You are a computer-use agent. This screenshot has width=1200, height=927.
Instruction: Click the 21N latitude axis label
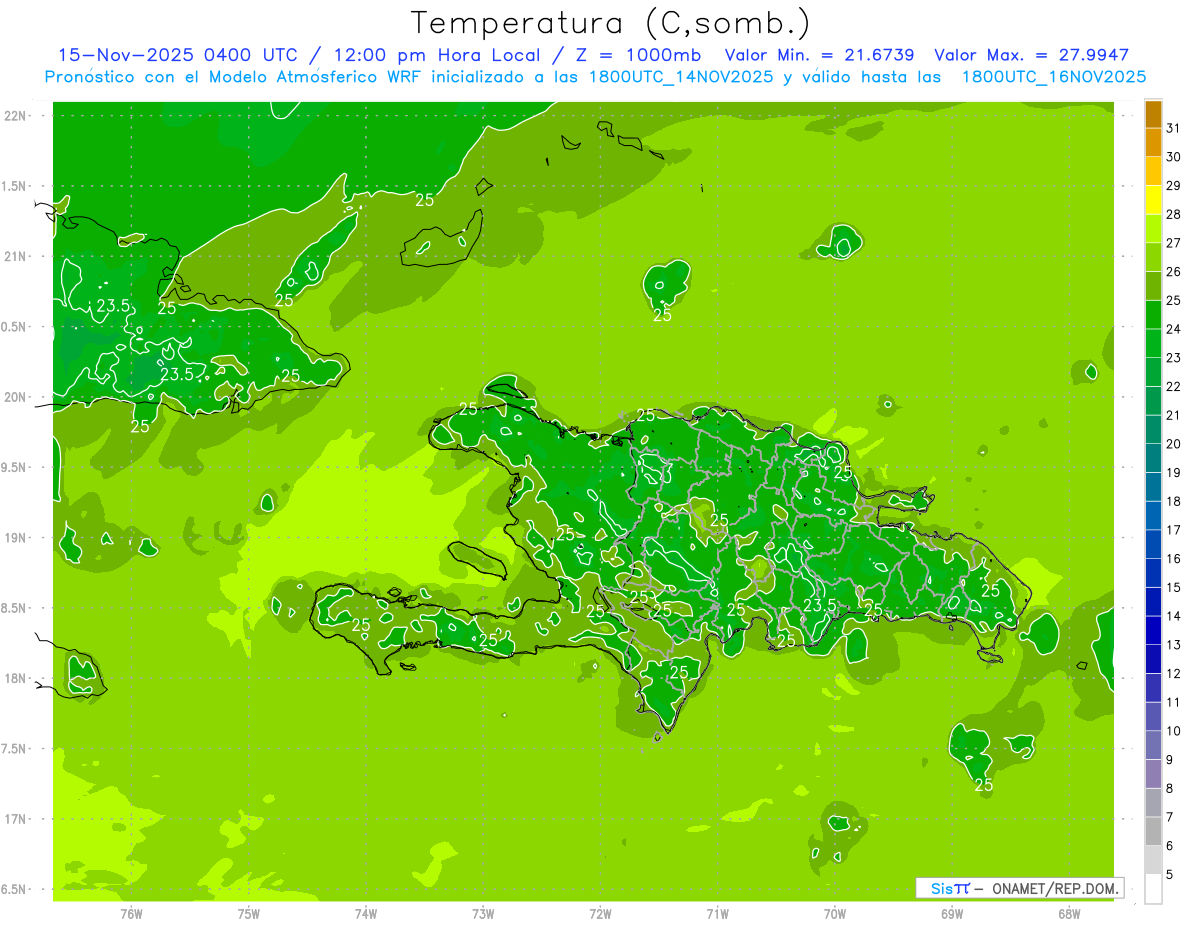pos(14,256)
